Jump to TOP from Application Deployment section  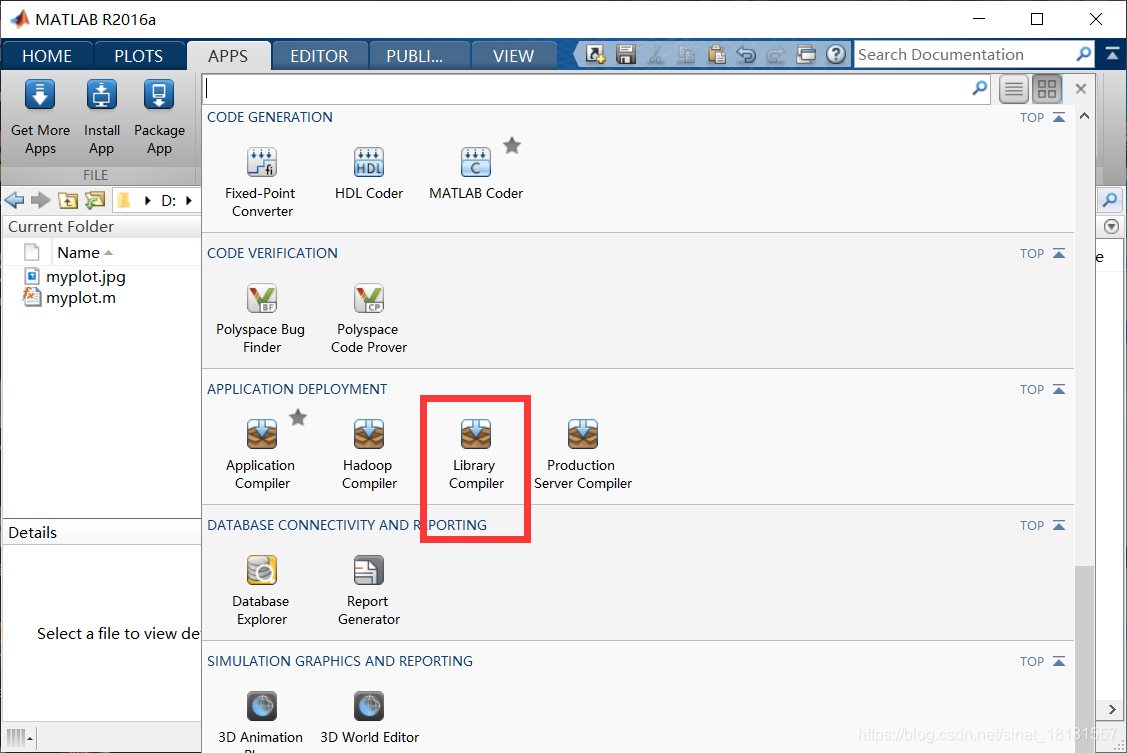1042,389
